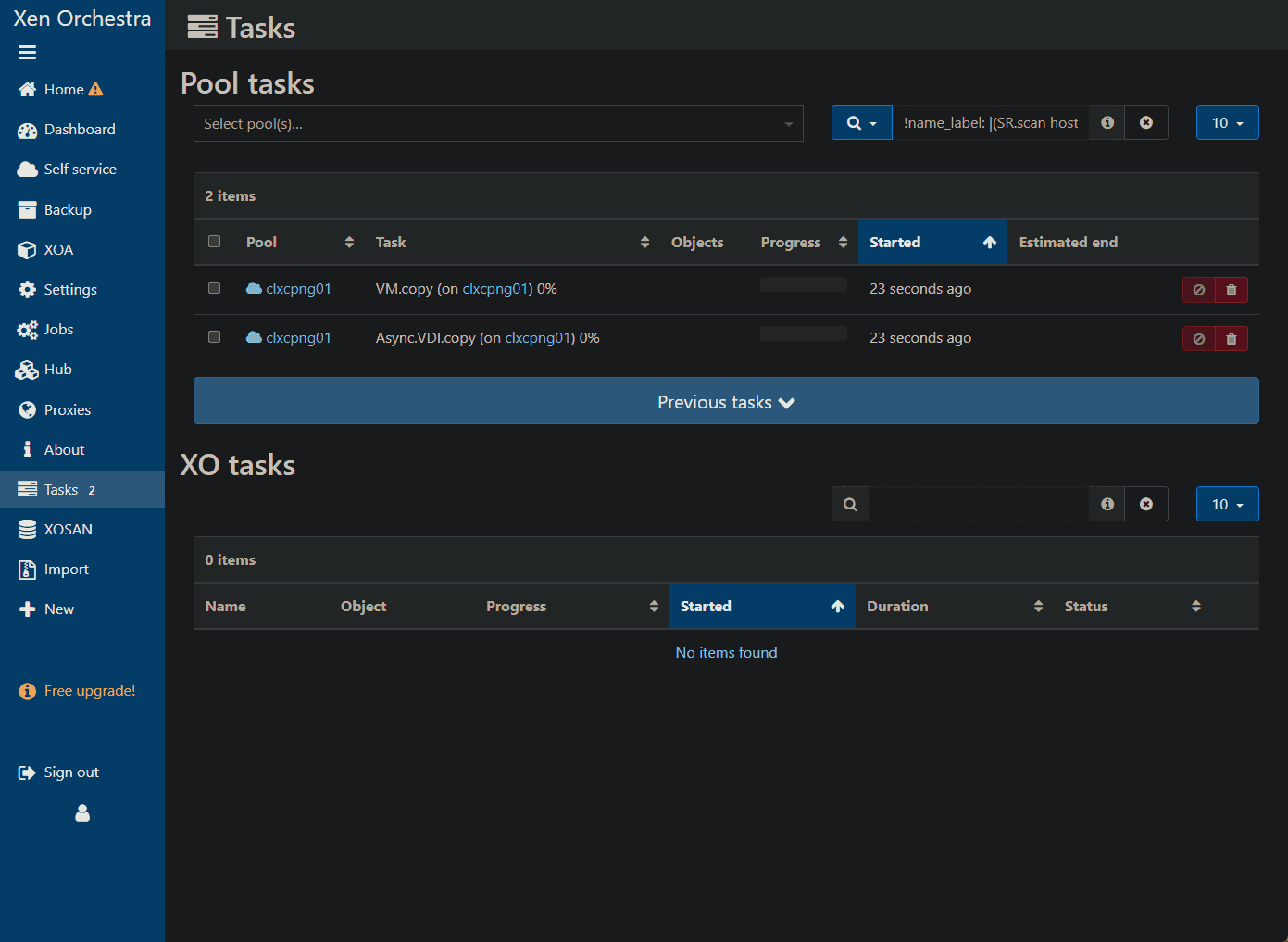Click the VM.copy progress bar
The image size is (1288, 942).
pyautogui.click(x=803, y=285)
